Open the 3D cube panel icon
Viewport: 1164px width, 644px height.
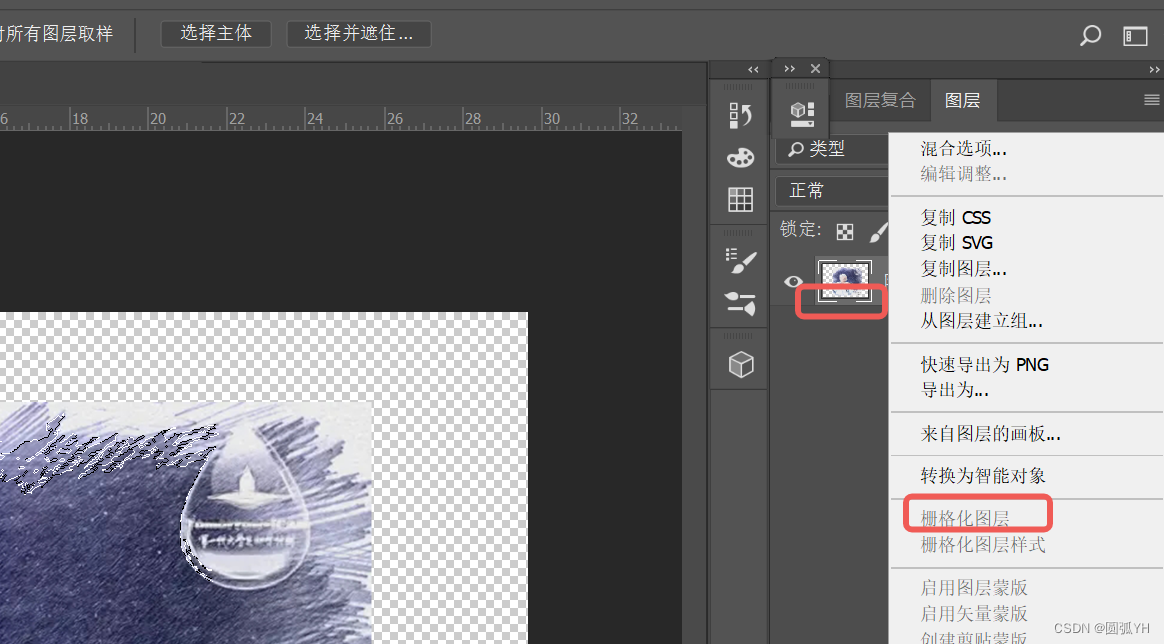click(739, 362)
